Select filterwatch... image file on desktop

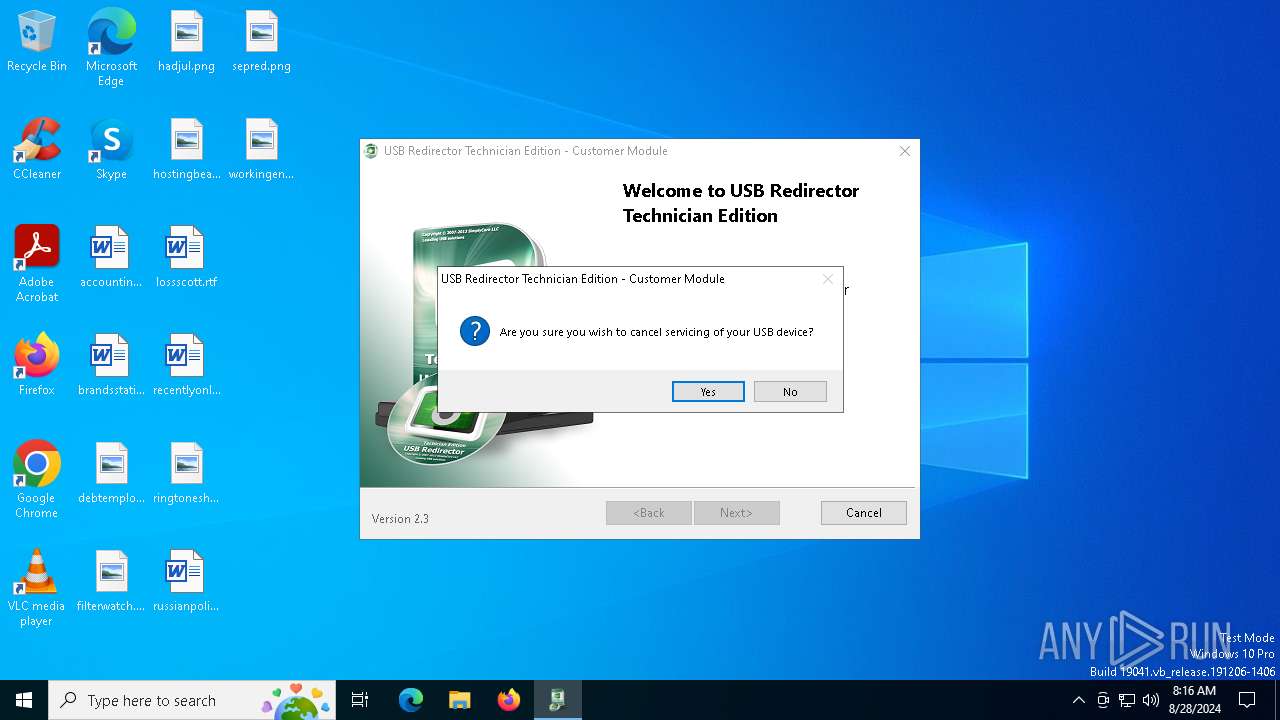click(111, 582)
